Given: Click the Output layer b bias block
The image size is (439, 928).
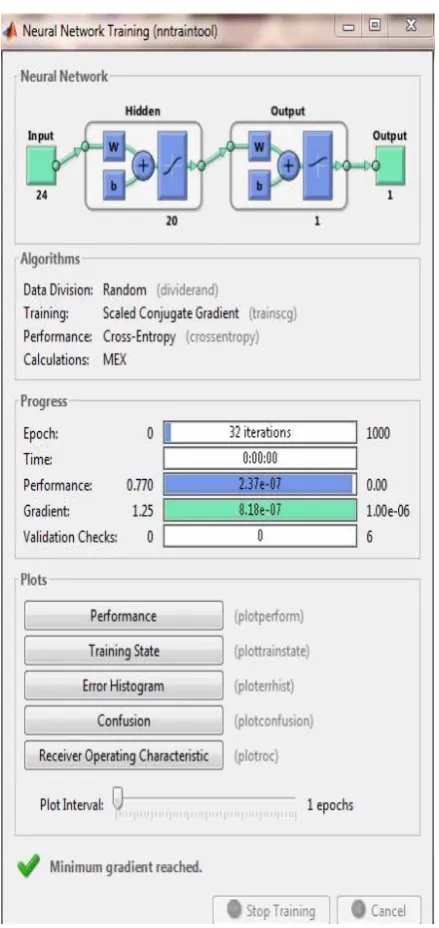Looking at the screenshot, I should tap(259, 184).
